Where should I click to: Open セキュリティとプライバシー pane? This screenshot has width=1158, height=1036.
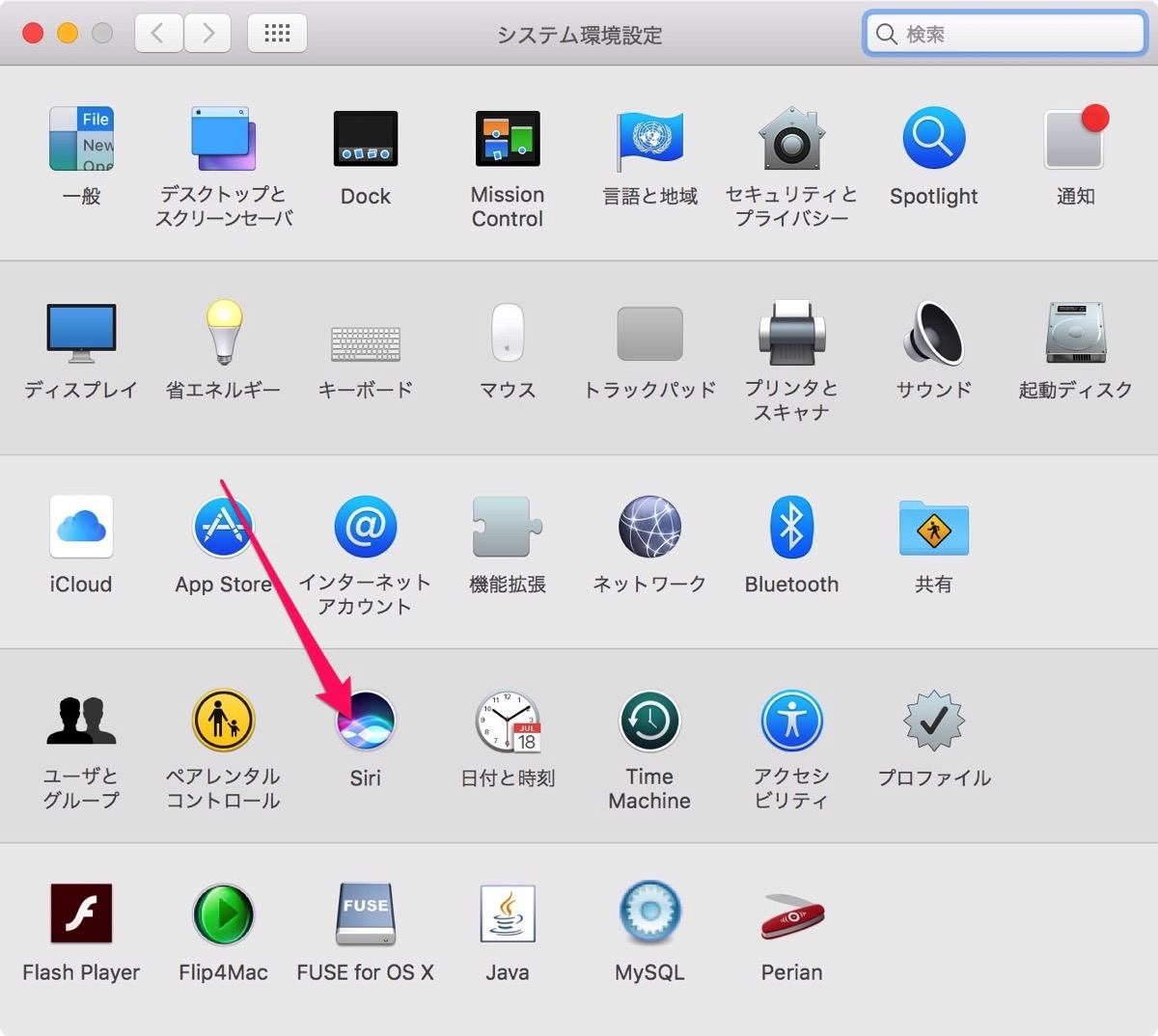point(791,139)
